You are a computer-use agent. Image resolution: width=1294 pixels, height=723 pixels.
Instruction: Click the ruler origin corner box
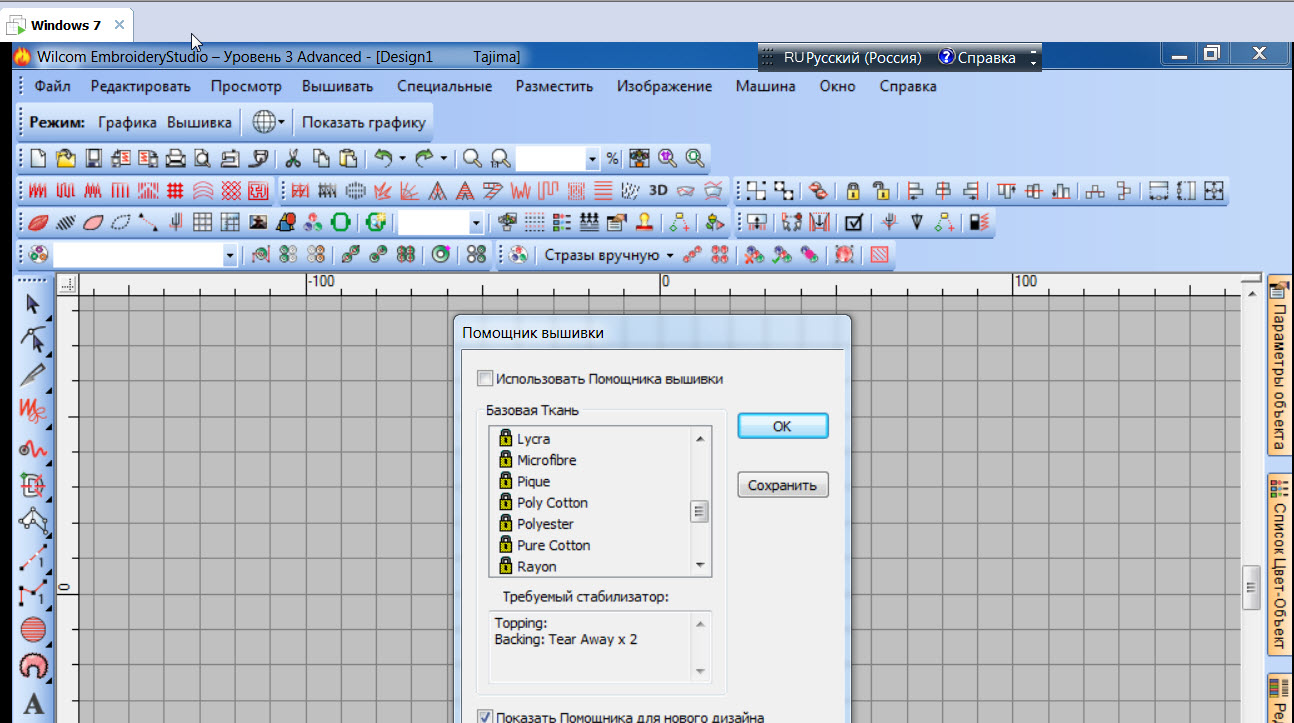click(67, 284)
